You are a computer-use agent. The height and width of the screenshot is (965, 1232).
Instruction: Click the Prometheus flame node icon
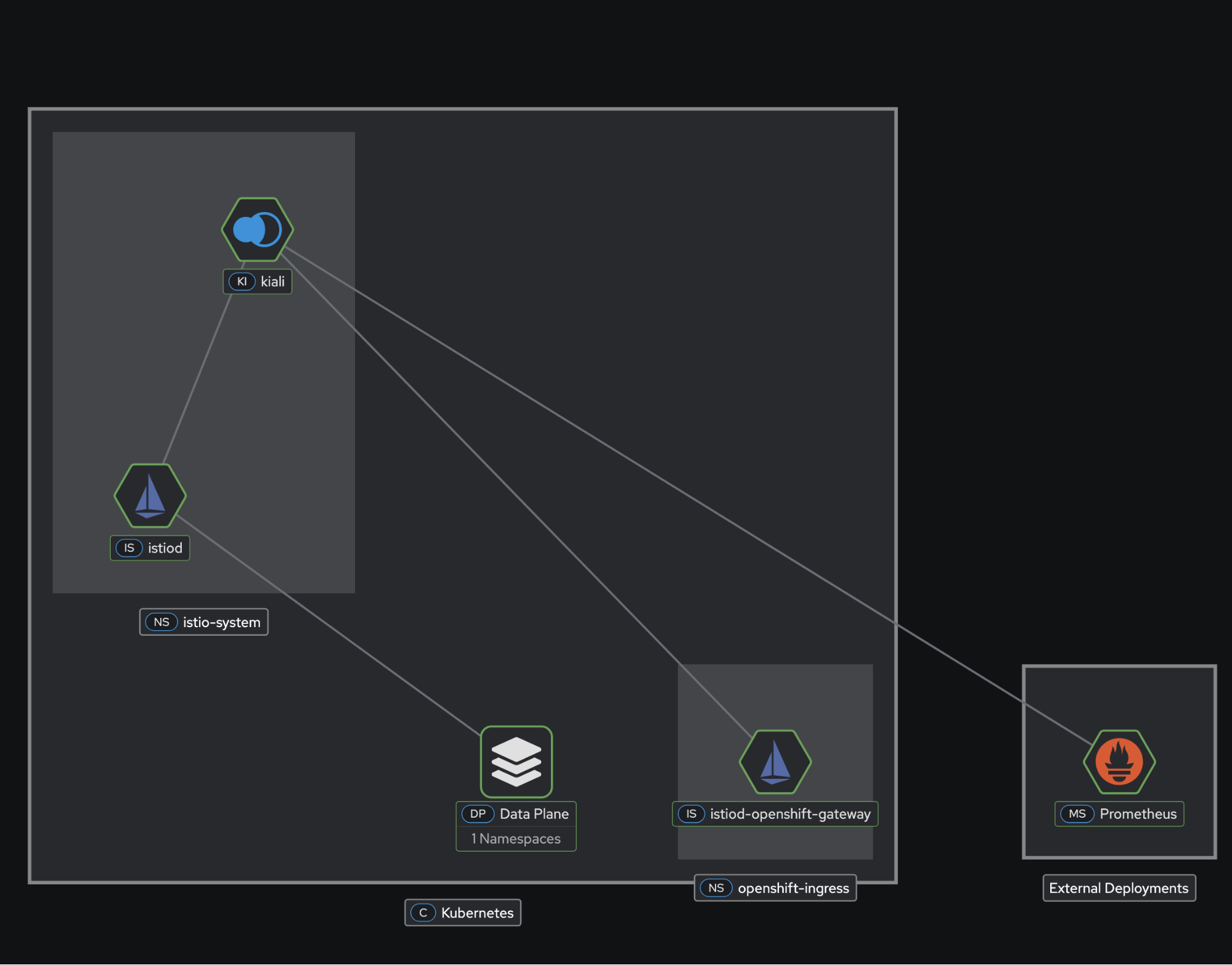click(x=1119, y=762)
